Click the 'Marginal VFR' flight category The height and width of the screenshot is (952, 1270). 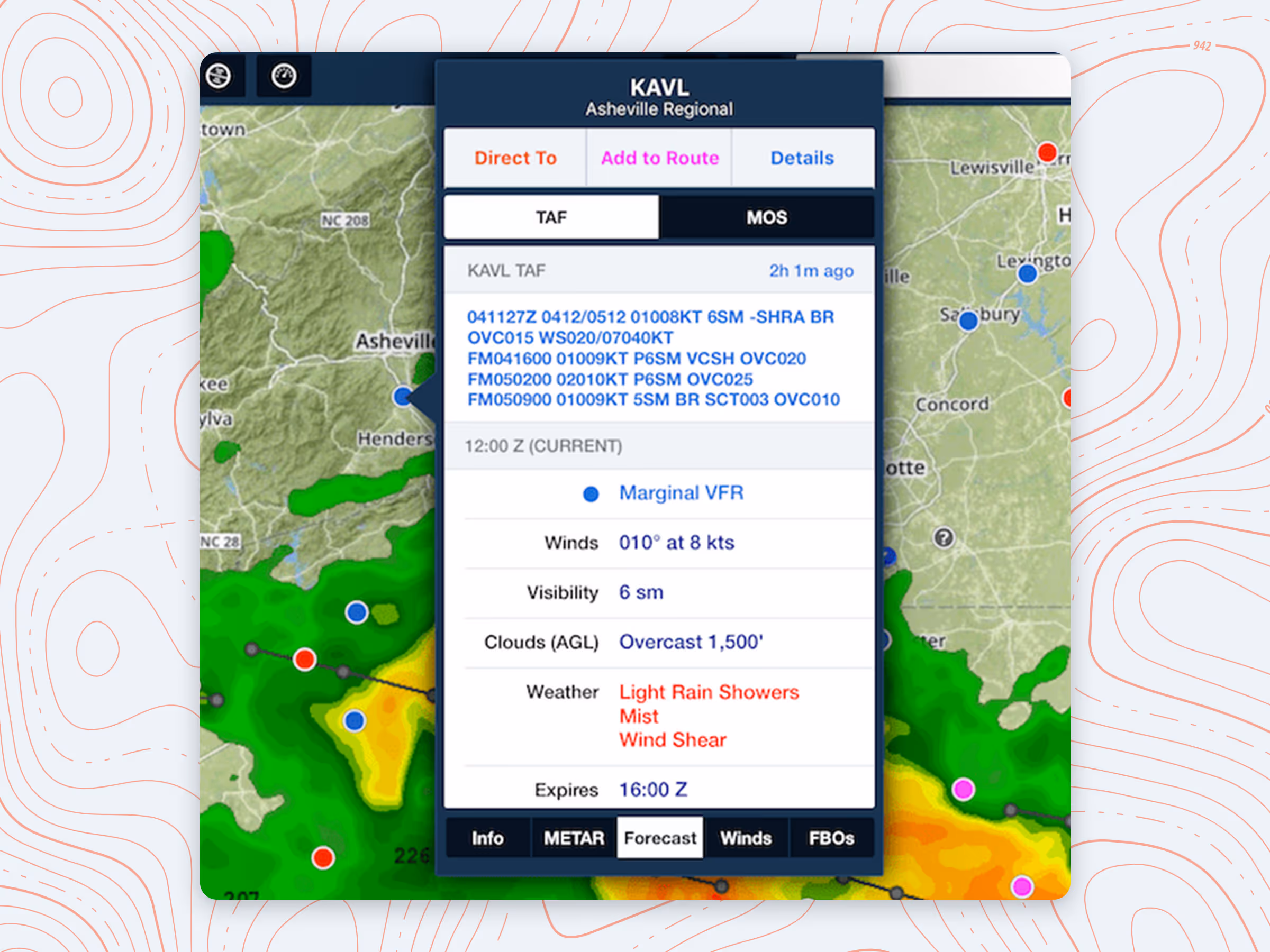point(681,492)
